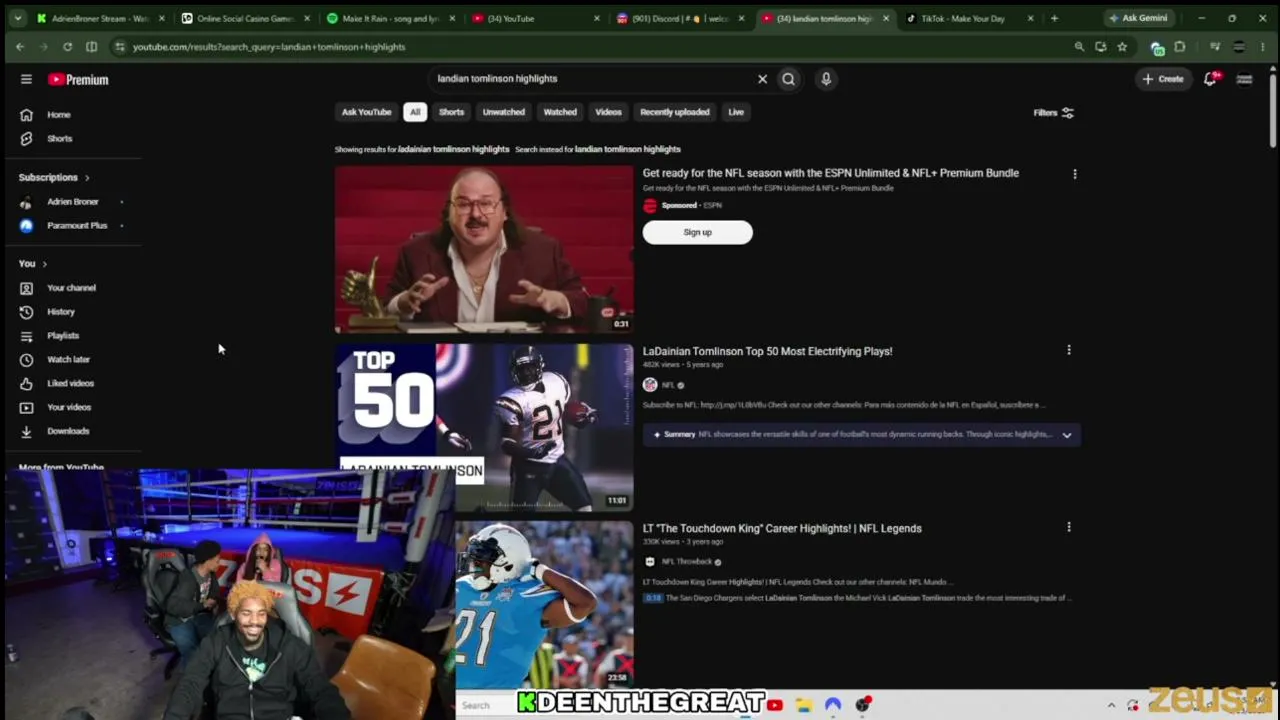Select the Unwatched filter chip
This screenshot has width=1280, height=720.
click(x=504, y=112)
